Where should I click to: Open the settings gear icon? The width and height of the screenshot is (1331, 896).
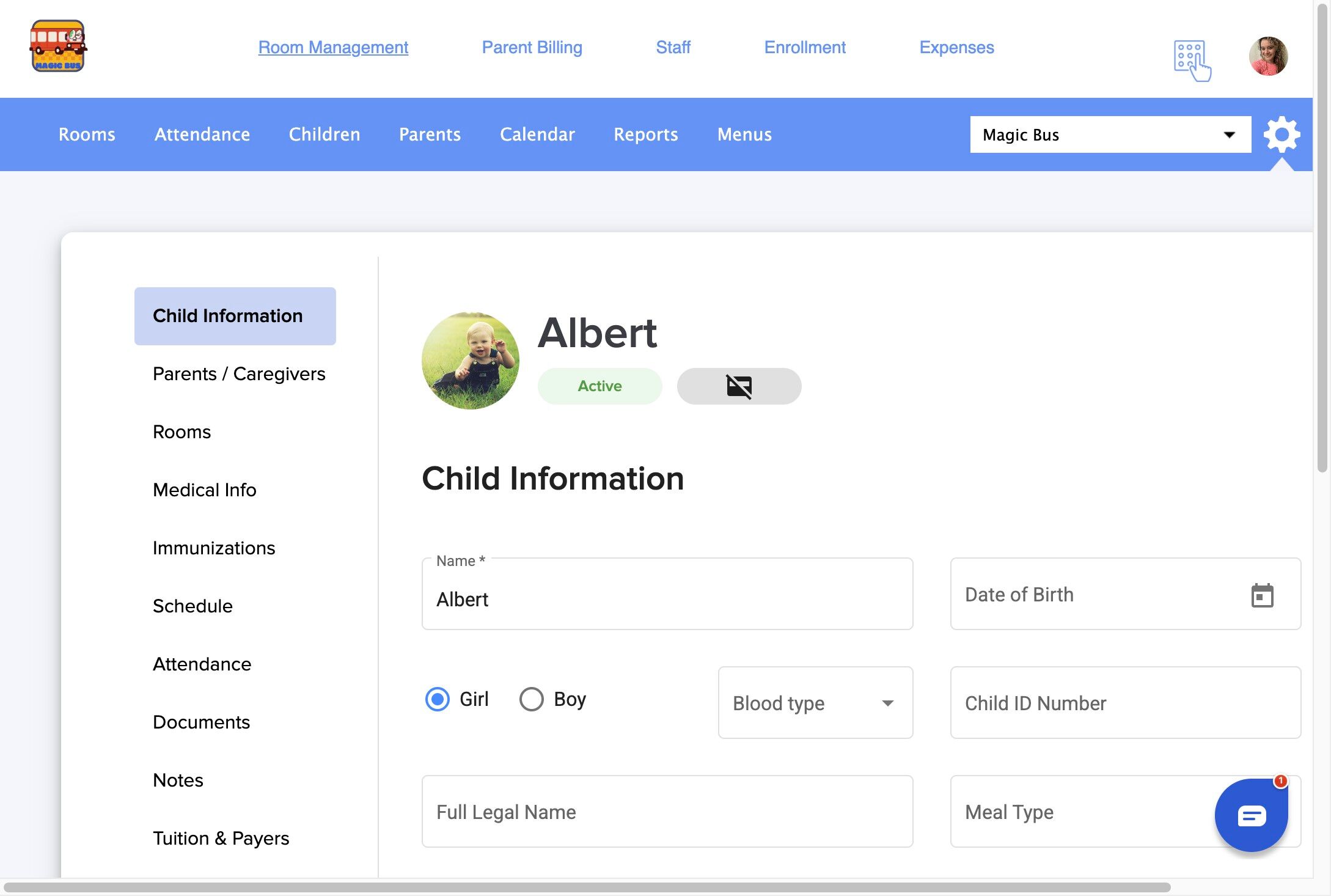[x=1281, y=134]
